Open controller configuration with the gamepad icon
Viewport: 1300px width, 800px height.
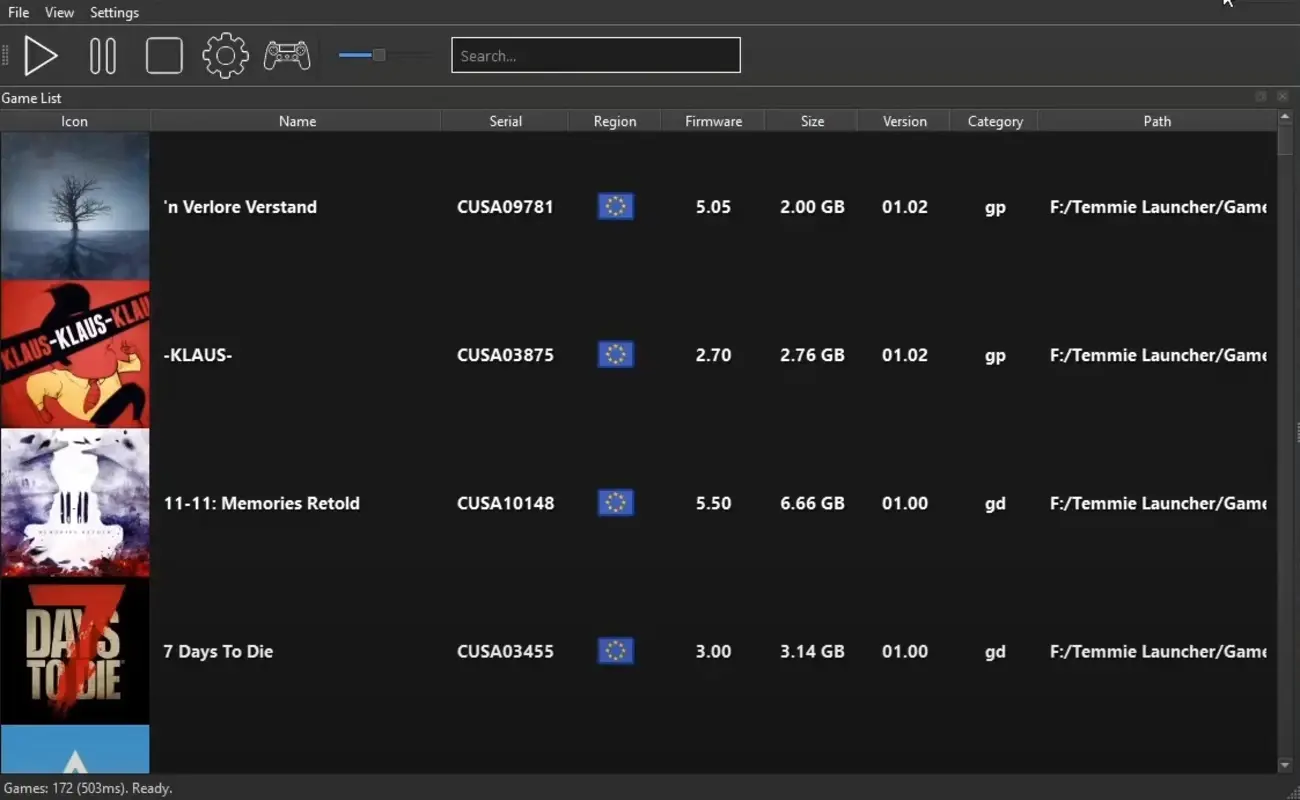click(287, 55)
